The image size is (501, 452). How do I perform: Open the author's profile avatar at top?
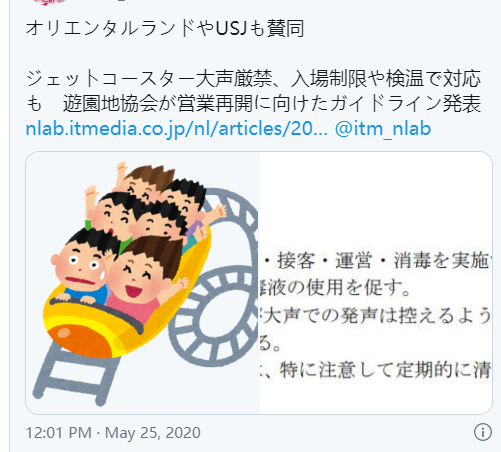click(x=49, y=2)
